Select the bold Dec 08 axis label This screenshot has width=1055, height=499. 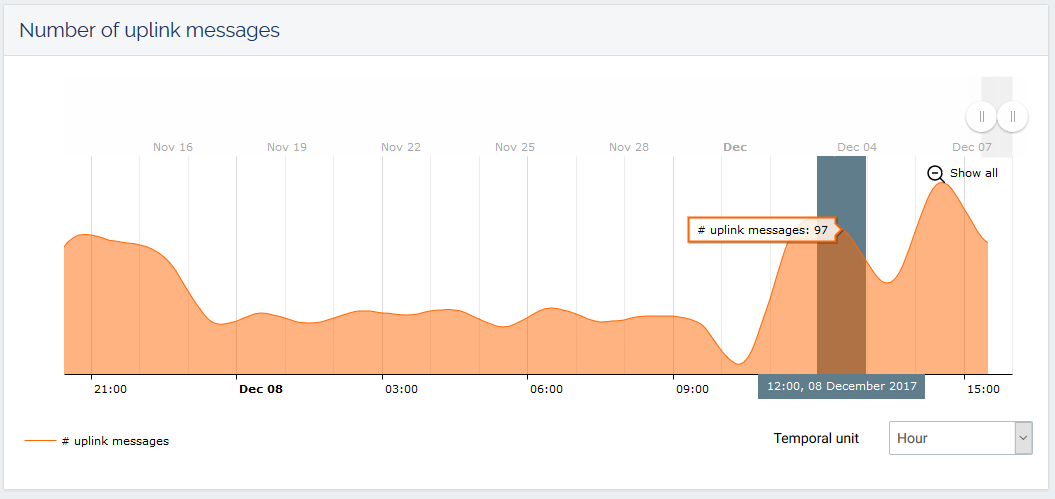tap(261, 389)
